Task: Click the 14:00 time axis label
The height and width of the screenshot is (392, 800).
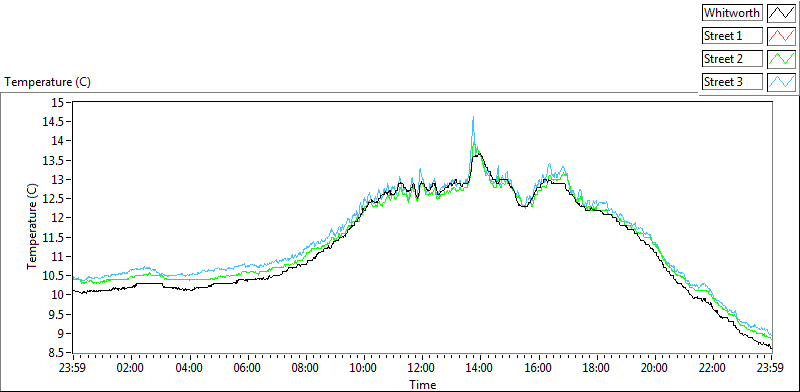Action: point(481,368)
